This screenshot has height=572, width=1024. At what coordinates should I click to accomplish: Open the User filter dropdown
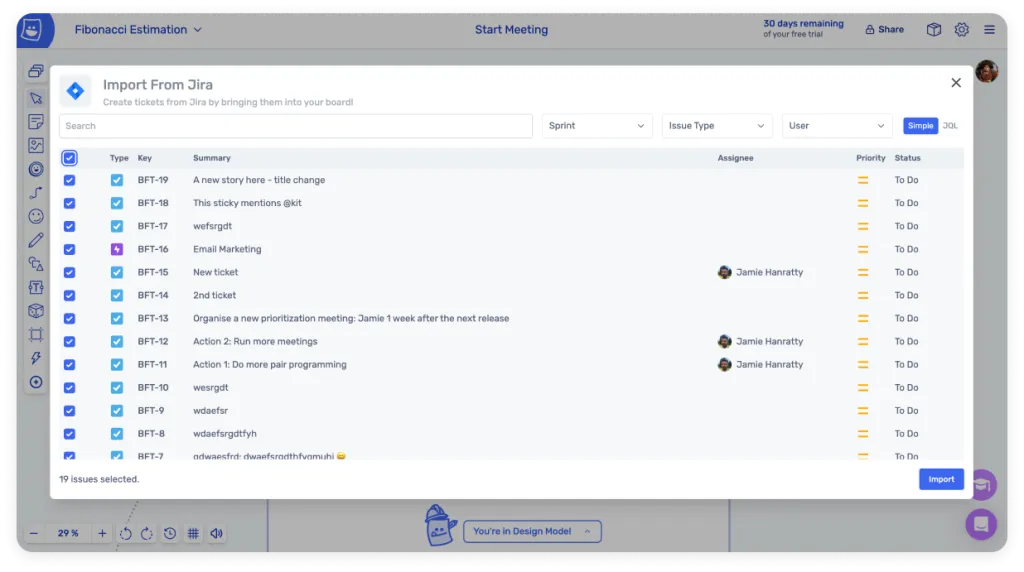(x=836, y=126)
